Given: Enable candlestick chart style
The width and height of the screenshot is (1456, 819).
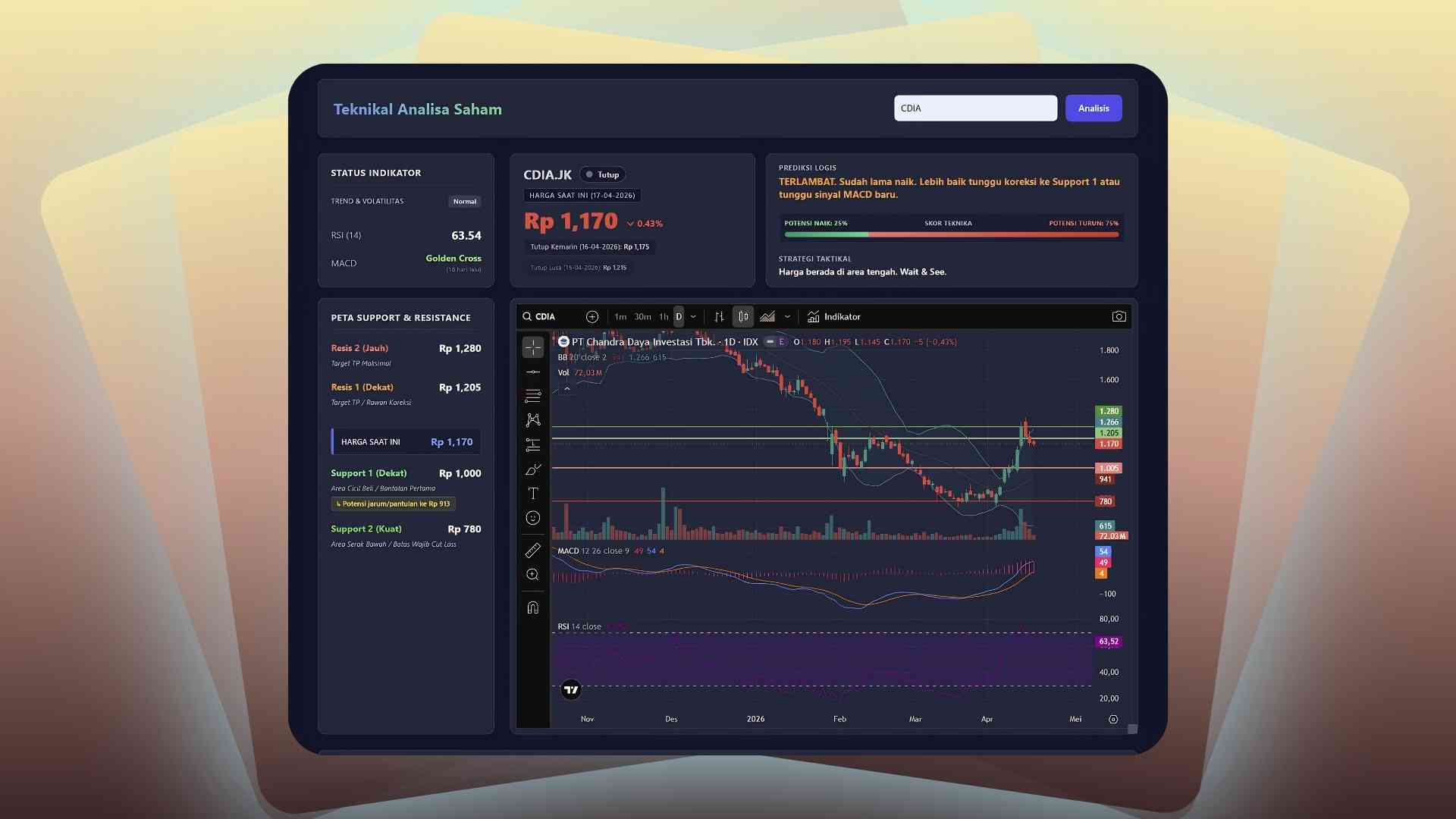Looking at the screenshot, I should [x=743, y=316].
